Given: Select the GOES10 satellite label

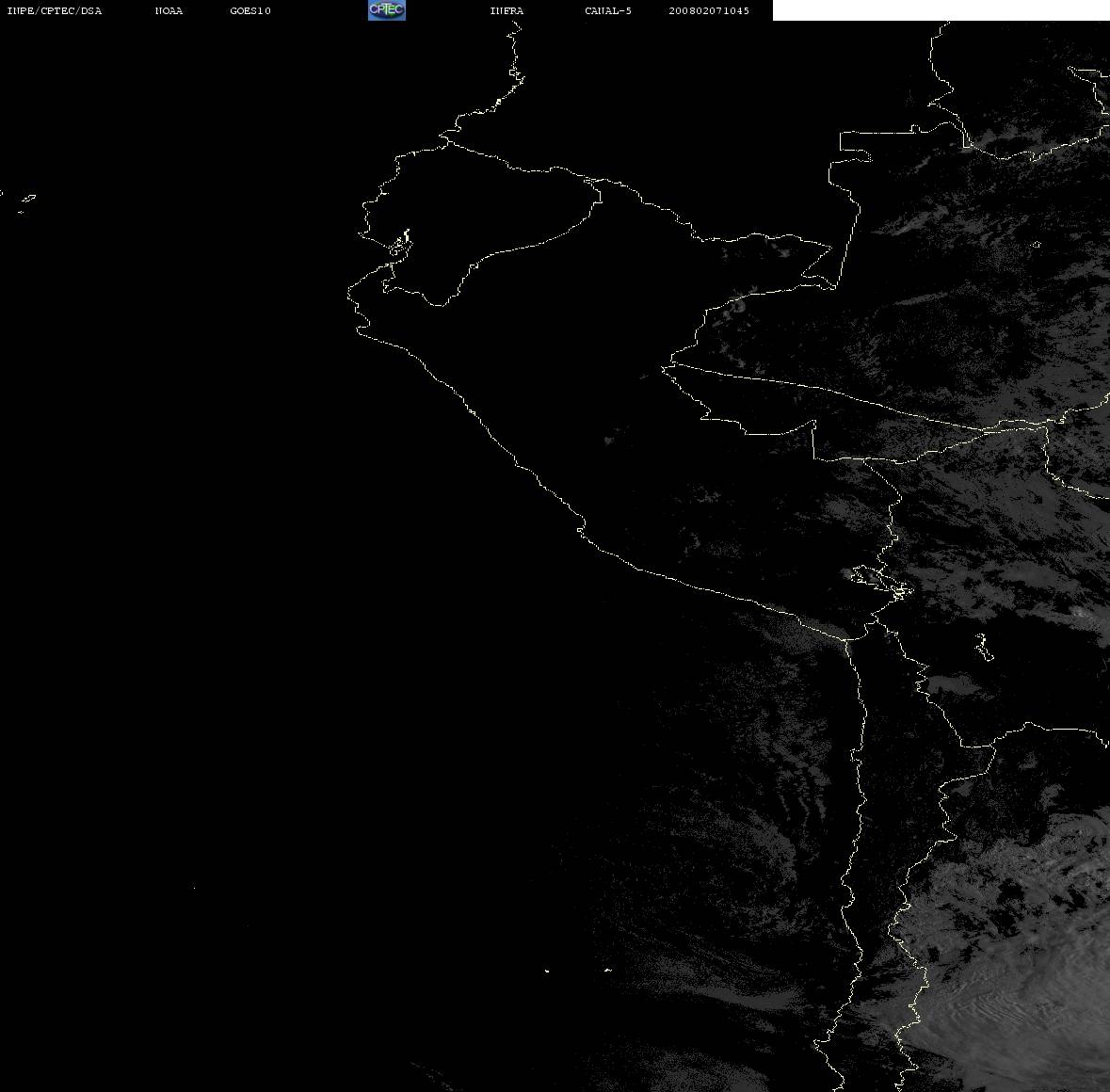Looking at the screenshot, I should [250, 10].
